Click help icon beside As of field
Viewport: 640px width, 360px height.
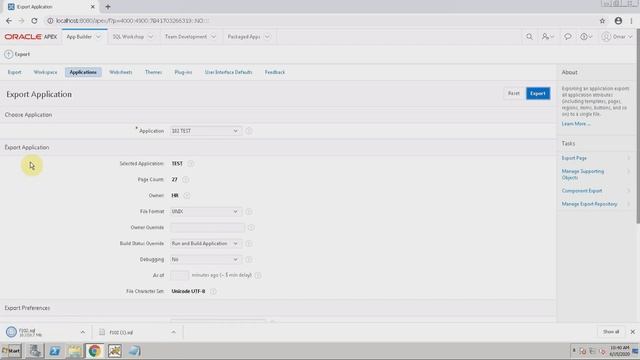[258, 276]
